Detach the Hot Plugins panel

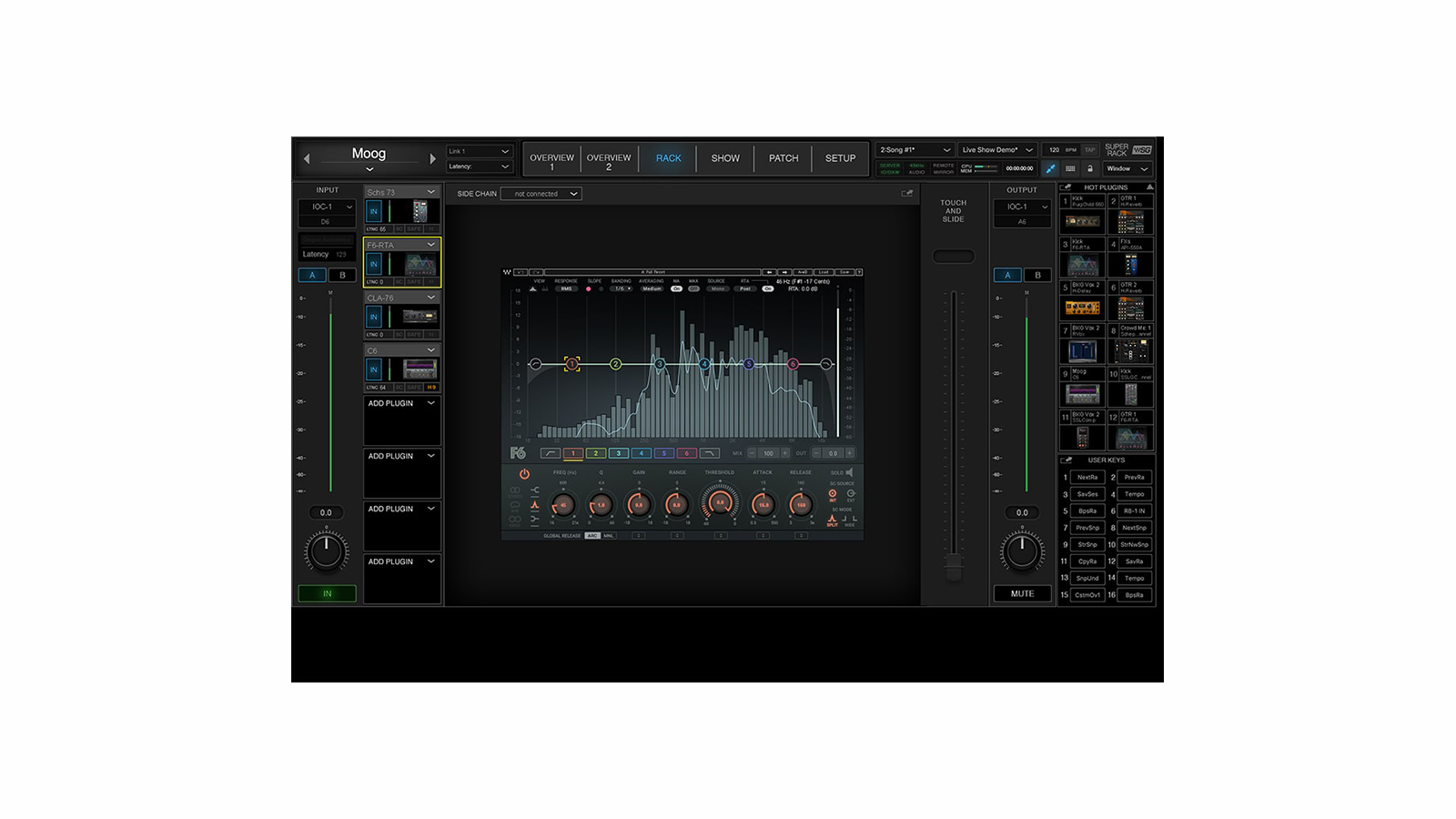click(1067, 187)
